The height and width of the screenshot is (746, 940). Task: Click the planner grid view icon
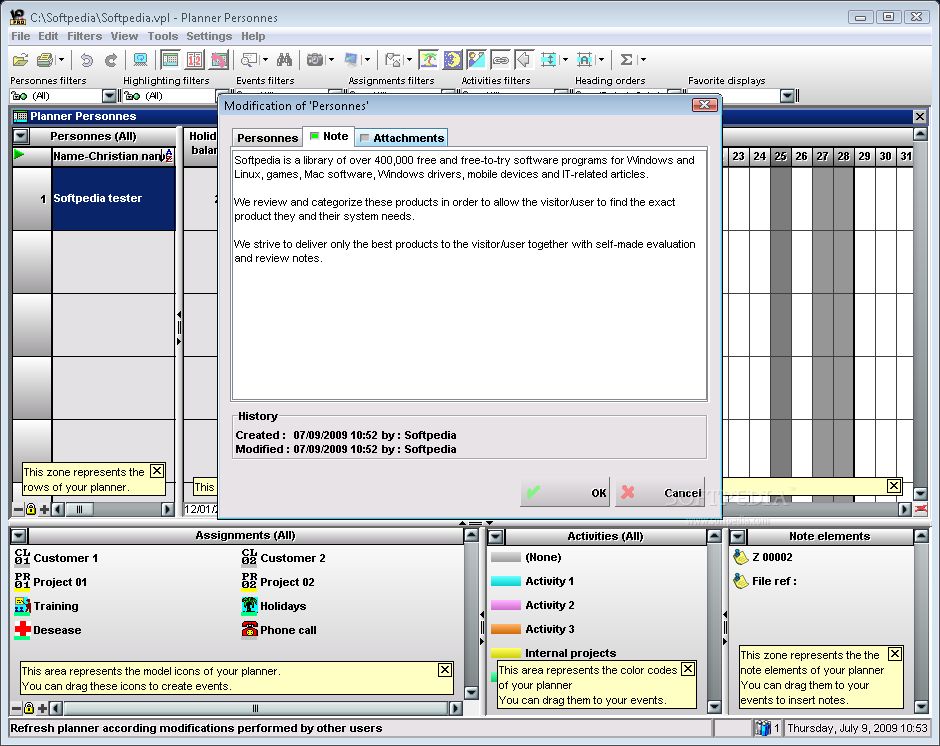[x=171, y=59]
